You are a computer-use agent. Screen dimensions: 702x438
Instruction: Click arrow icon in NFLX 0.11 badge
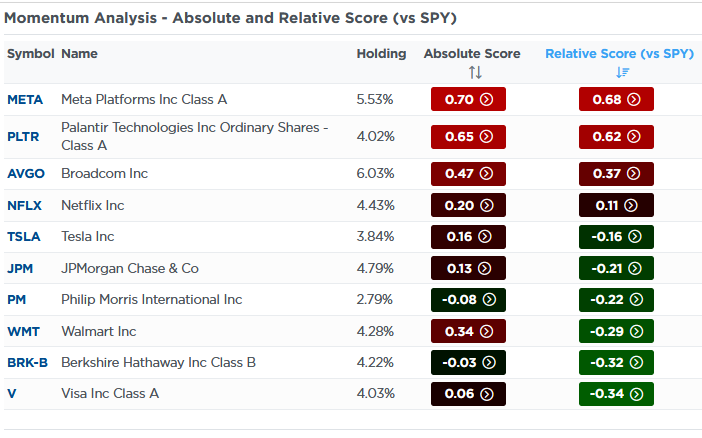(632, 205)
